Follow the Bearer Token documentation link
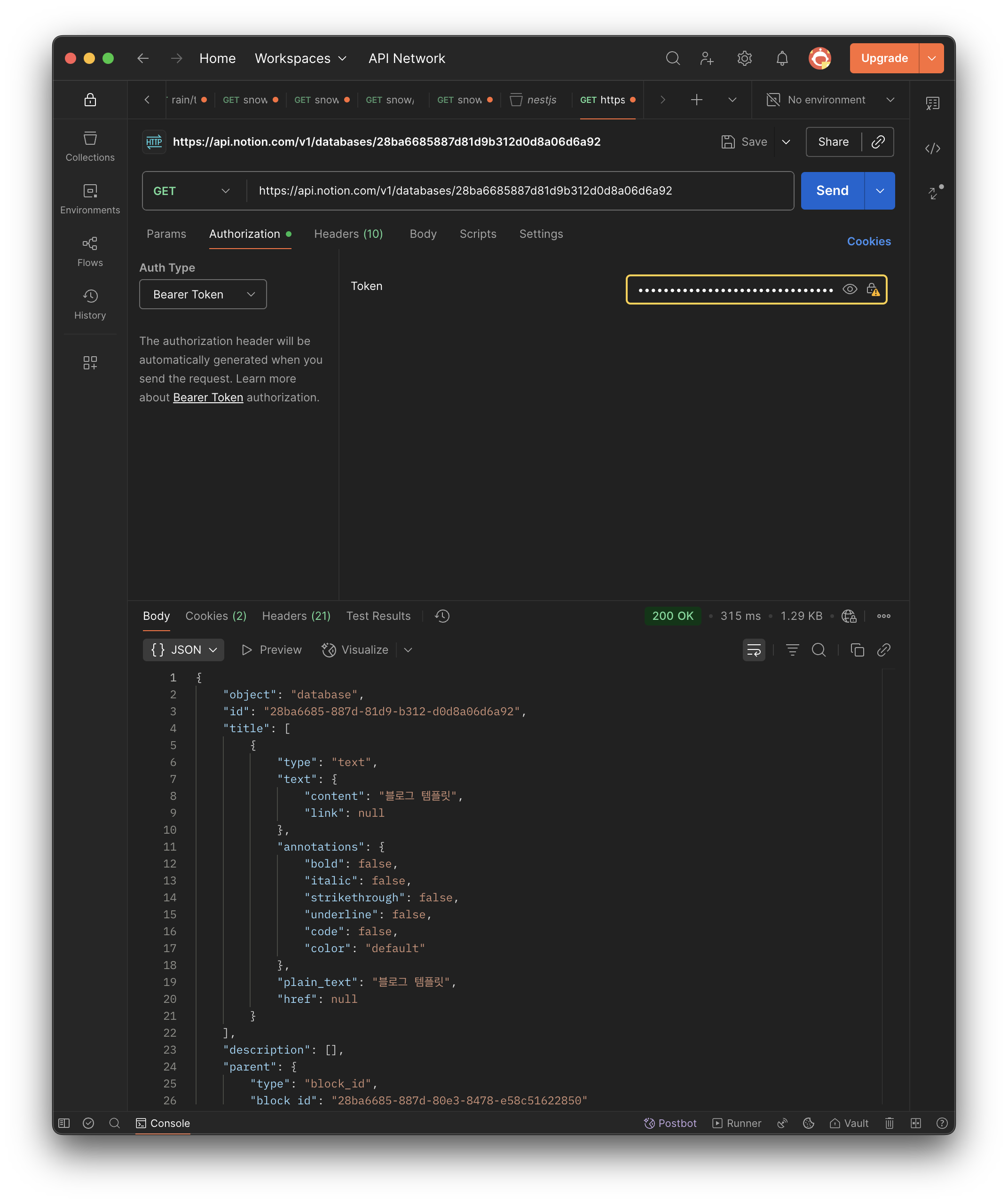Viewport: 1008px width, 1204px height. point(208,397)
